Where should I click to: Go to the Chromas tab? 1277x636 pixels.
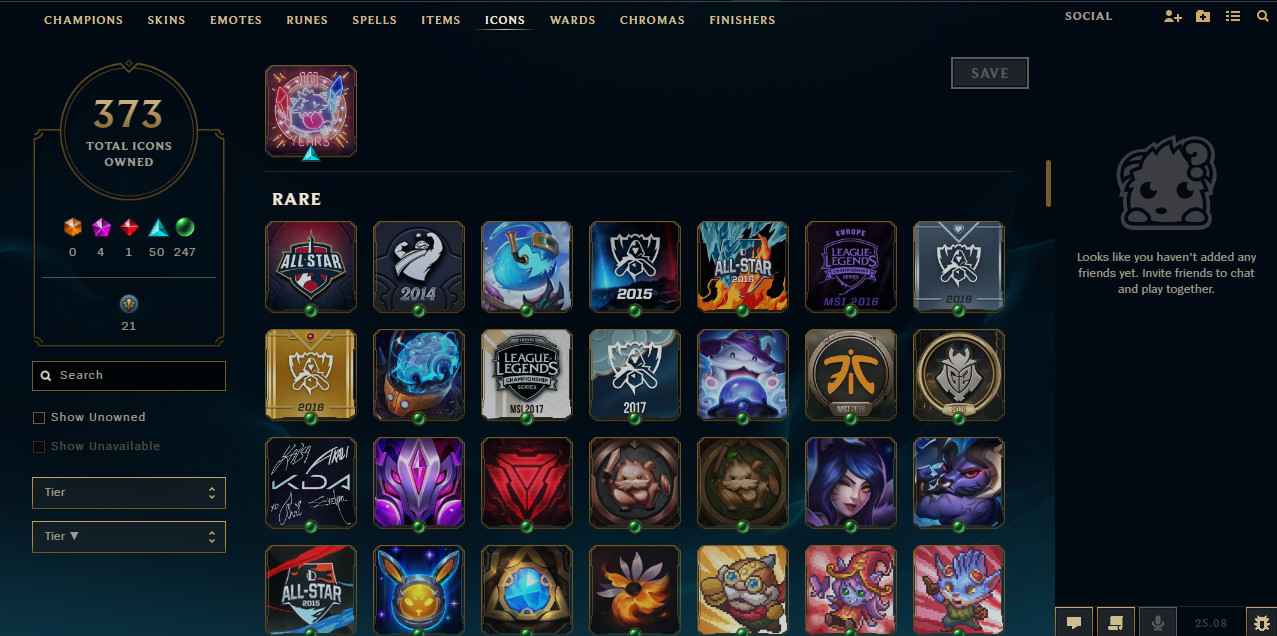pyautogui.click(x=652, y=20)
